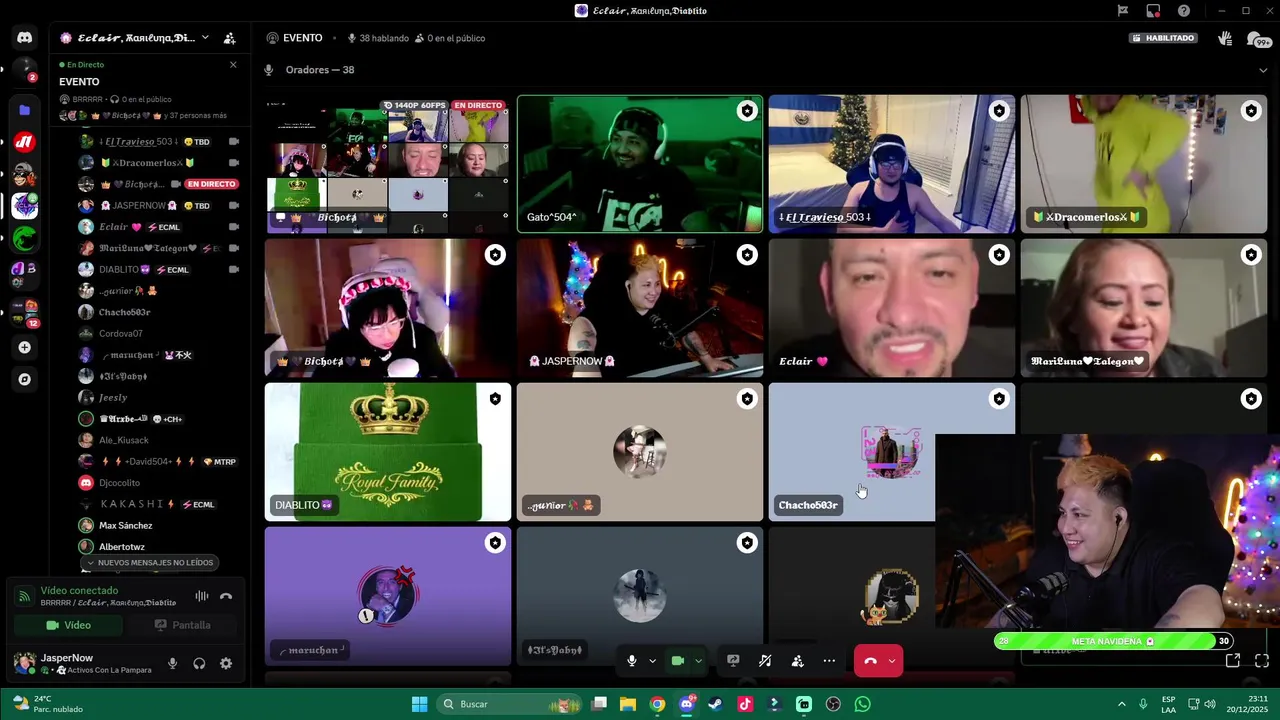The width and height of the screenshot is (1280, 720).
Task: Open chat bubble with 99+ badge
Action: pos(1258,39)
